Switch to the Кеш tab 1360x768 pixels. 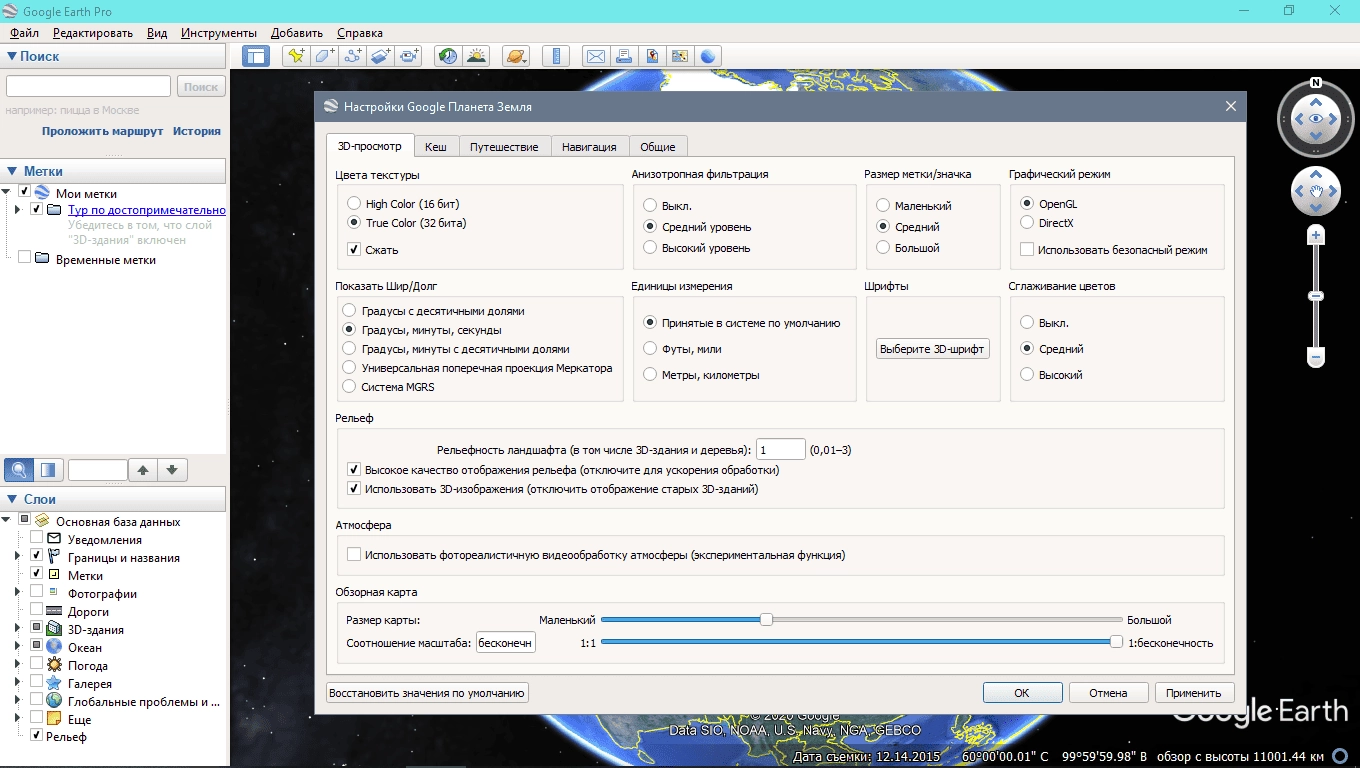(436, 146)
